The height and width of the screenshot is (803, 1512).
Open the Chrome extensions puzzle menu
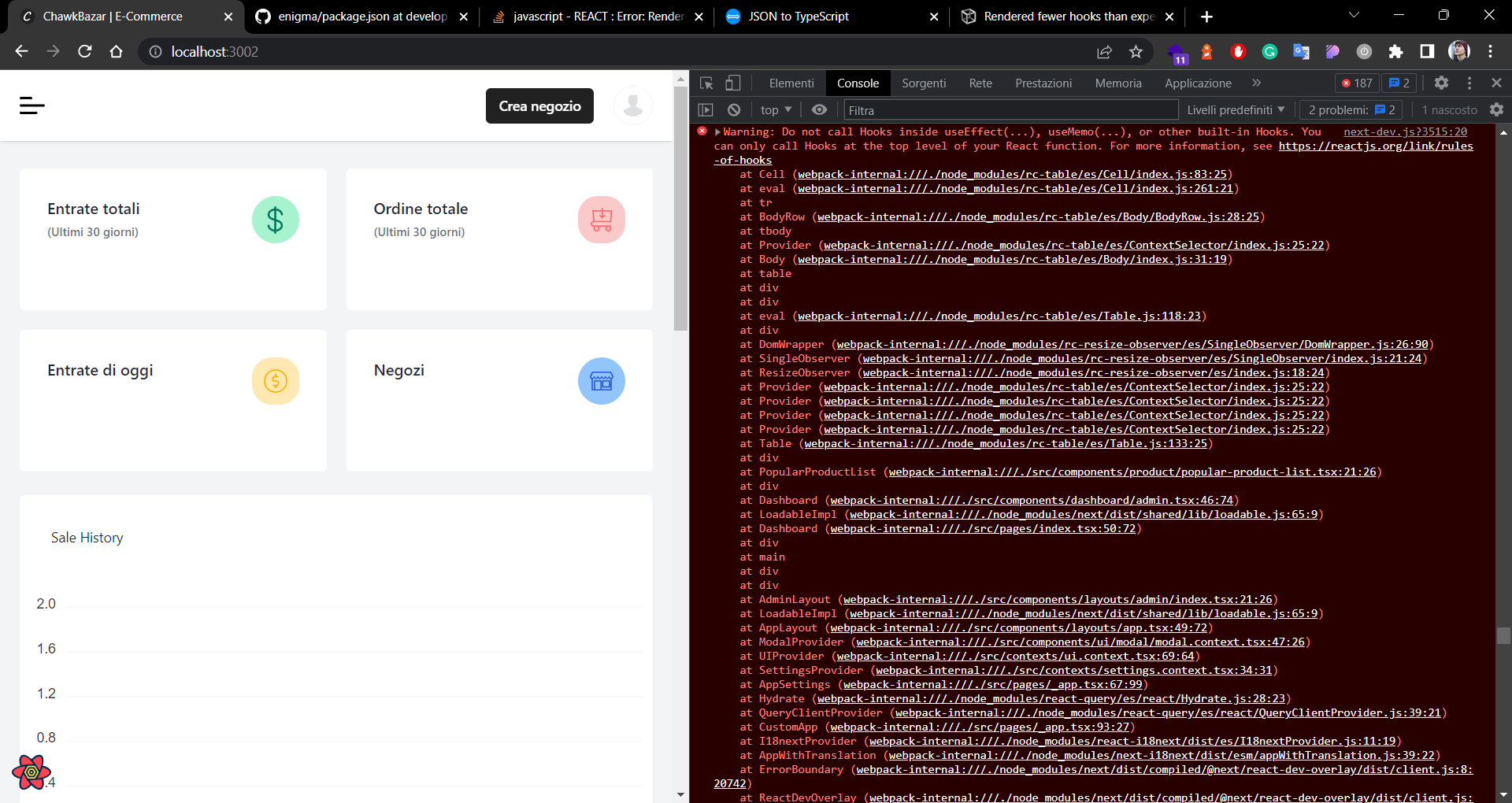coord(1395,51)
